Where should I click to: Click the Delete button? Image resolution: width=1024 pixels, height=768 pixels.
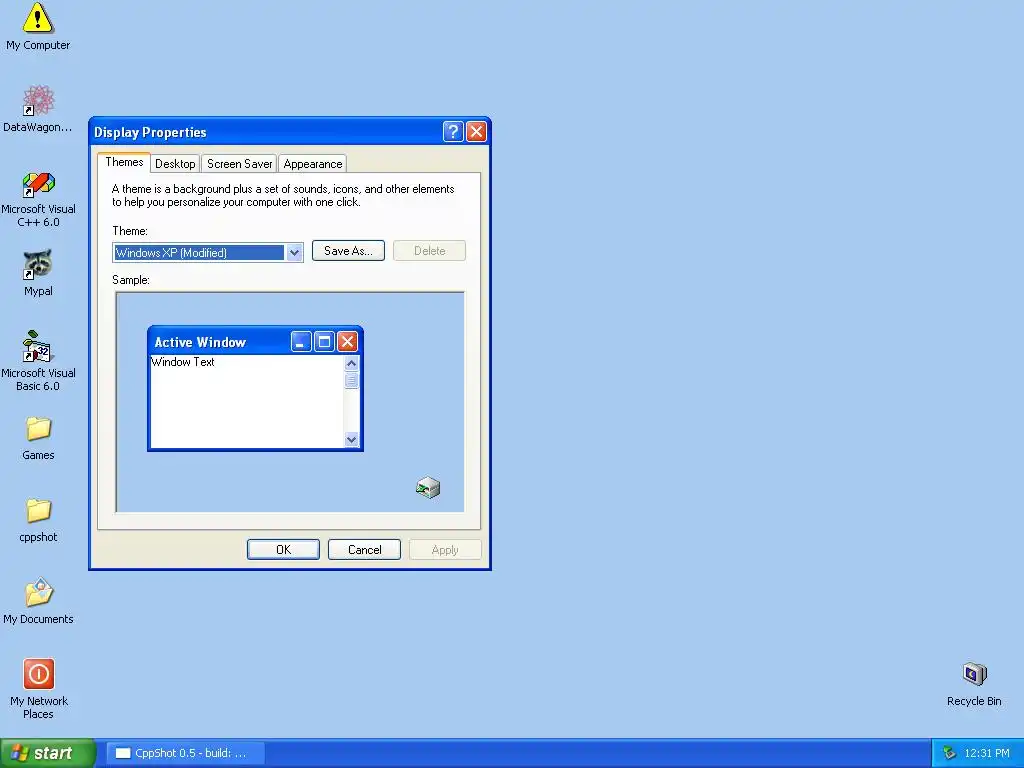tap(430, 251)
